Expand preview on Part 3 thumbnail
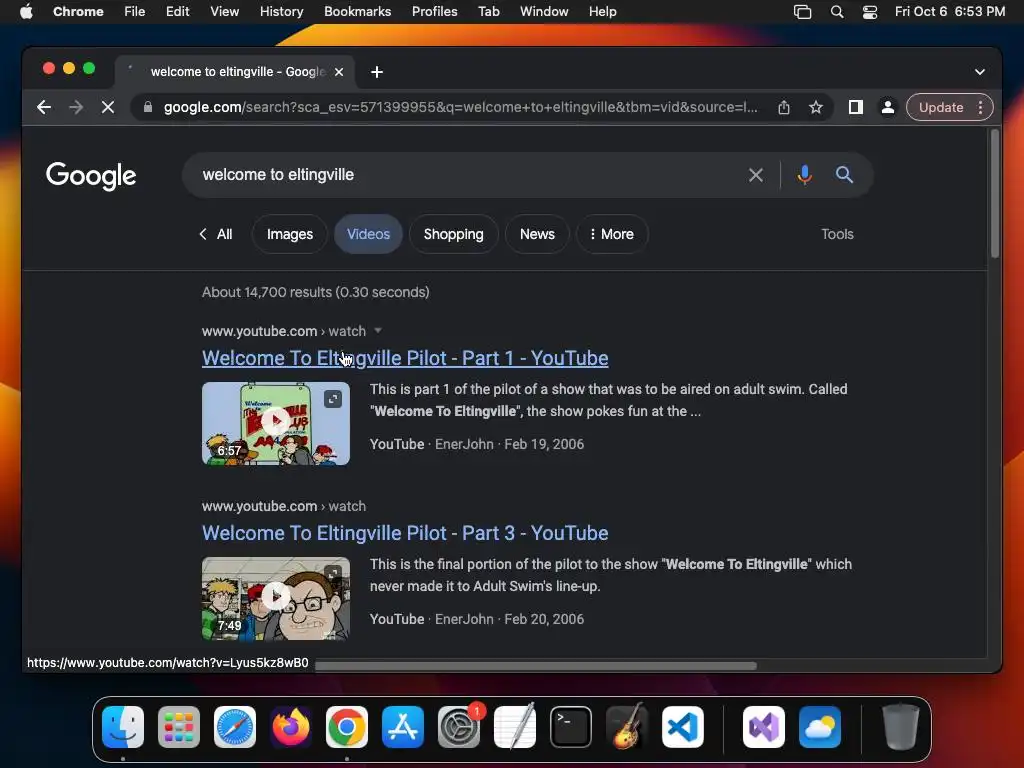The image size is (1024, 768). (x=333, y=573)
